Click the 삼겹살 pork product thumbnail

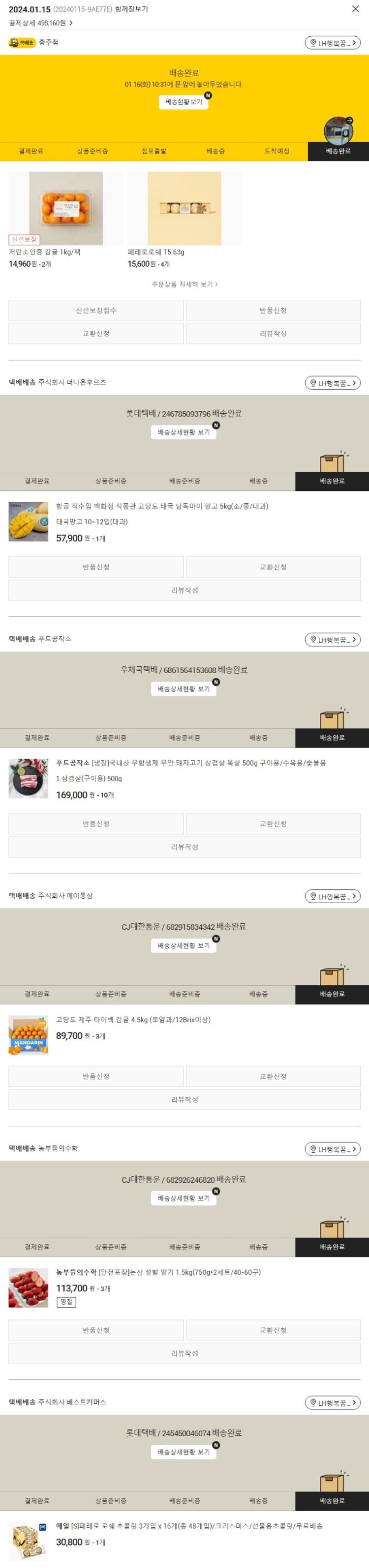[28, 778]
